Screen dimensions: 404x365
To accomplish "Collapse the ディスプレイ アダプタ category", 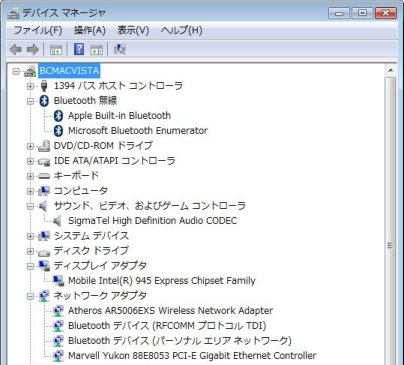I will click(x=30, y=266).
